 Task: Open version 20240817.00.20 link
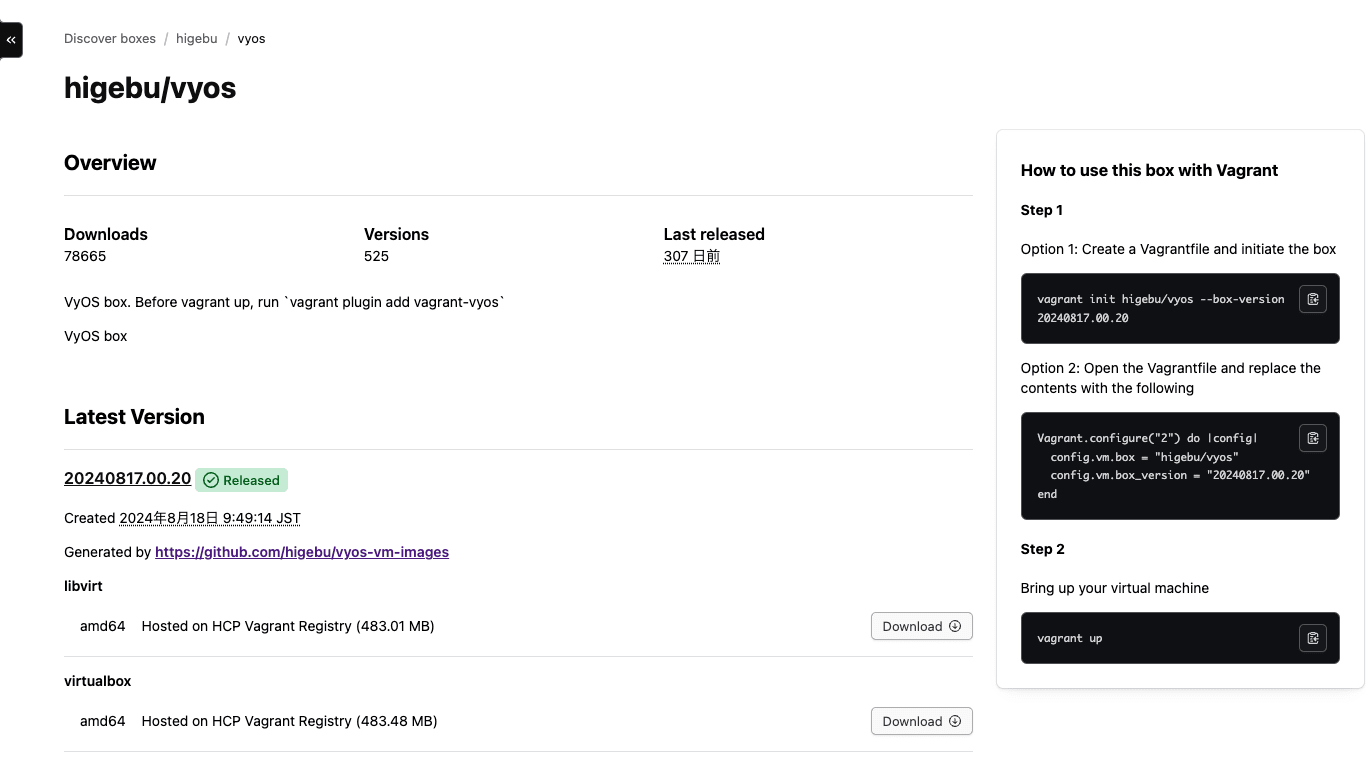[x=127, y=478]
